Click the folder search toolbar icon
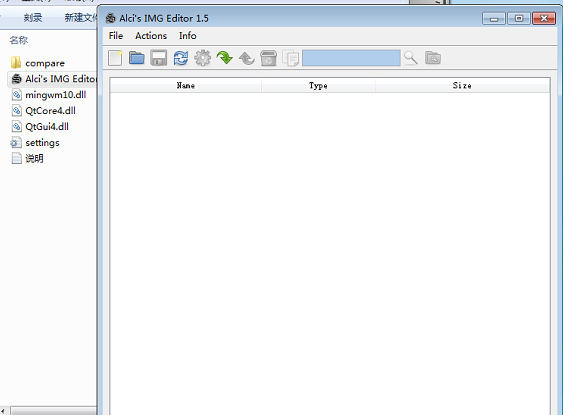Image resolution: width=563 pixels, height=415 pixels. tap(433, 57)
